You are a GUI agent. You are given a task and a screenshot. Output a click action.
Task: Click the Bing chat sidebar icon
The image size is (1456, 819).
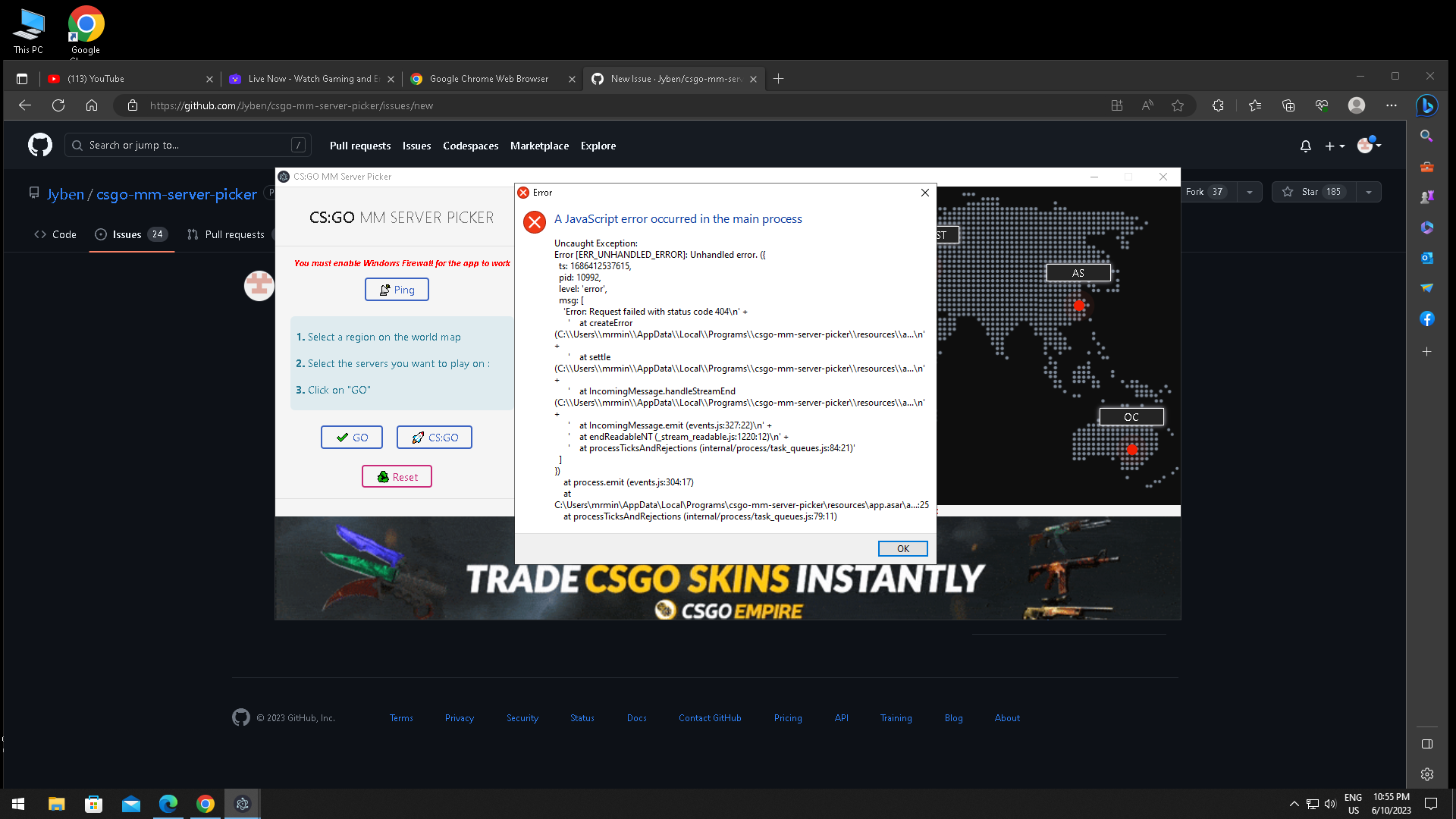1426,106
